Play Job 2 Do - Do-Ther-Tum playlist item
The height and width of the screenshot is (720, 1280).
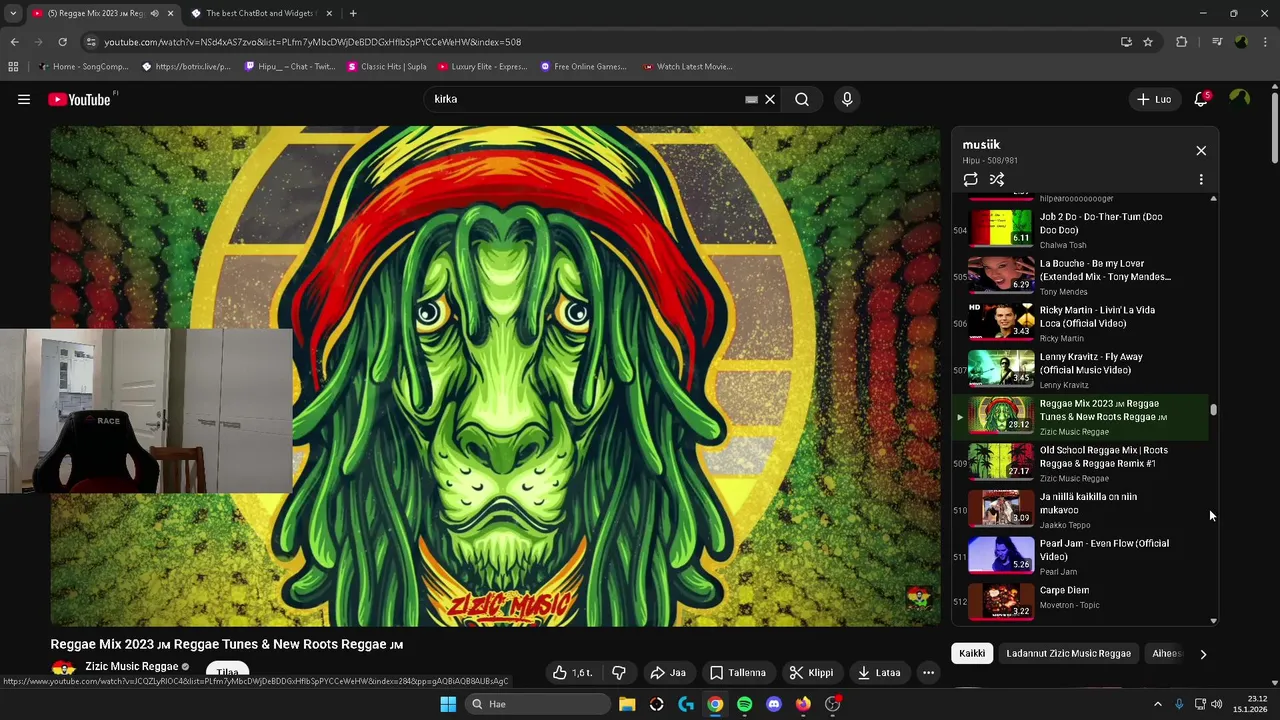coord(1080,229)
